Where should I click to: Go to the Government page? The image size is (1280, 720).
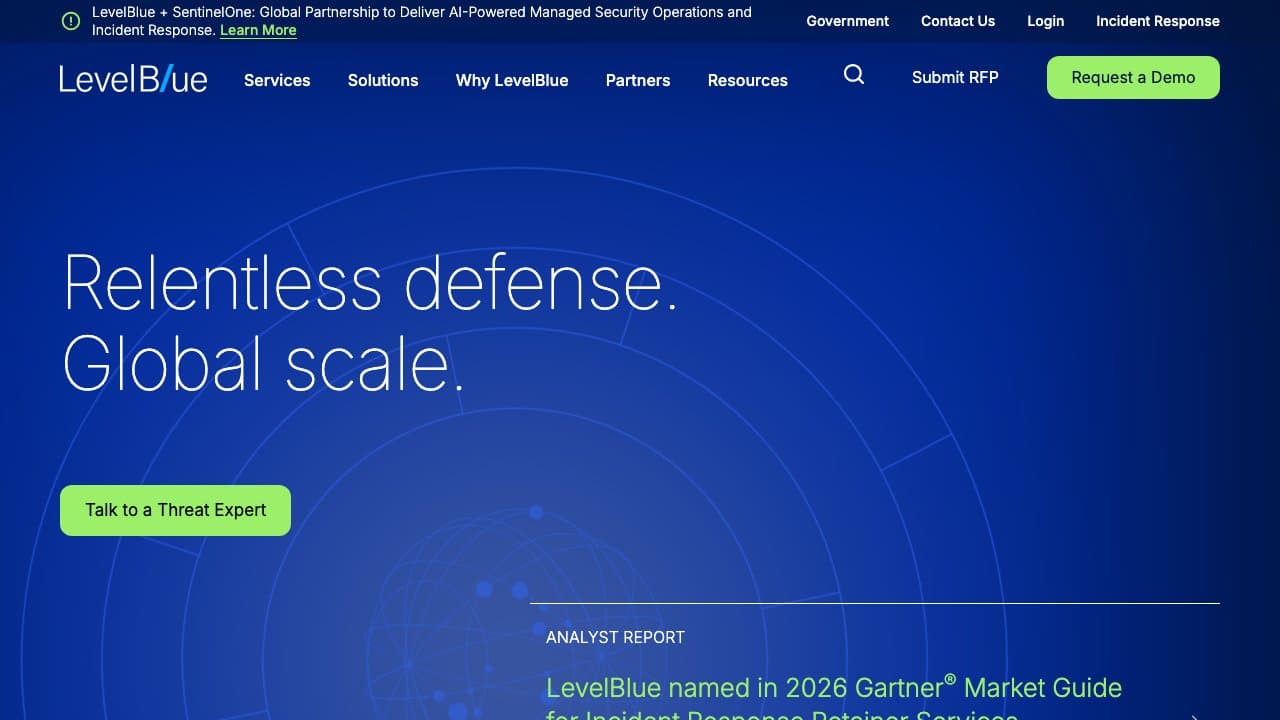[848, 21]
